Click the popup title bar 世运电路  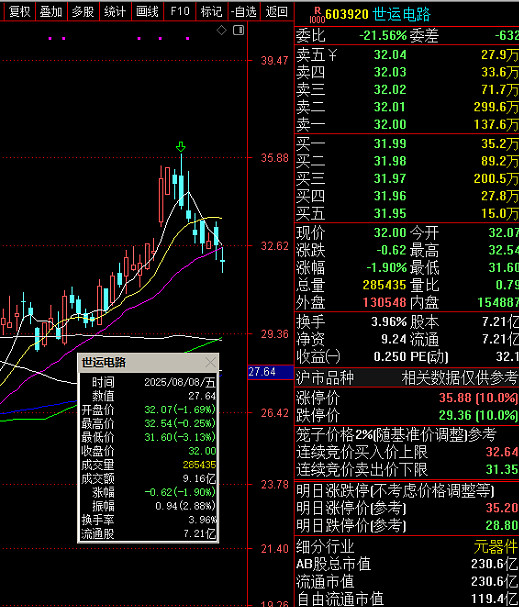tap(149, 362)
